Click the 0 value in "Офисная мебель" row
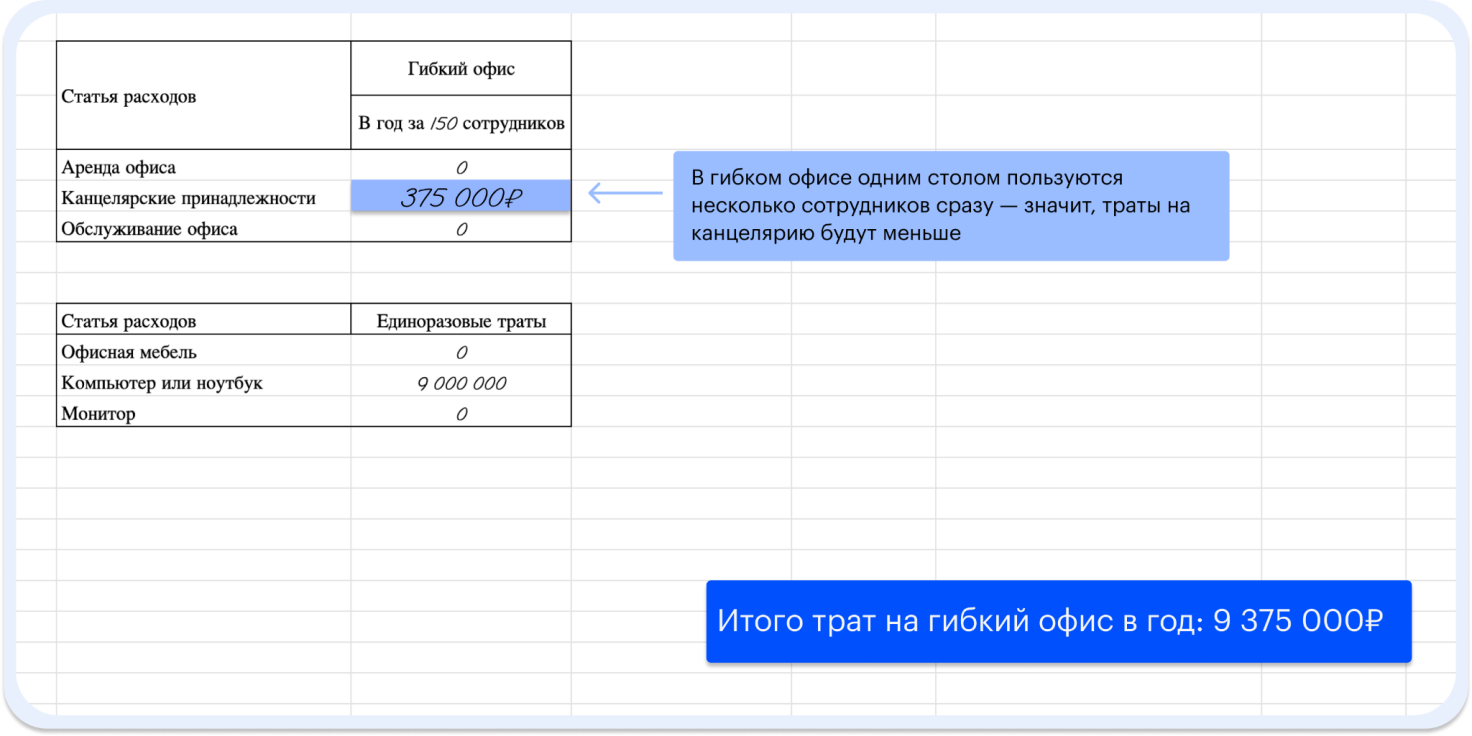Screen dimensions: 1472x736 [461, 352]
